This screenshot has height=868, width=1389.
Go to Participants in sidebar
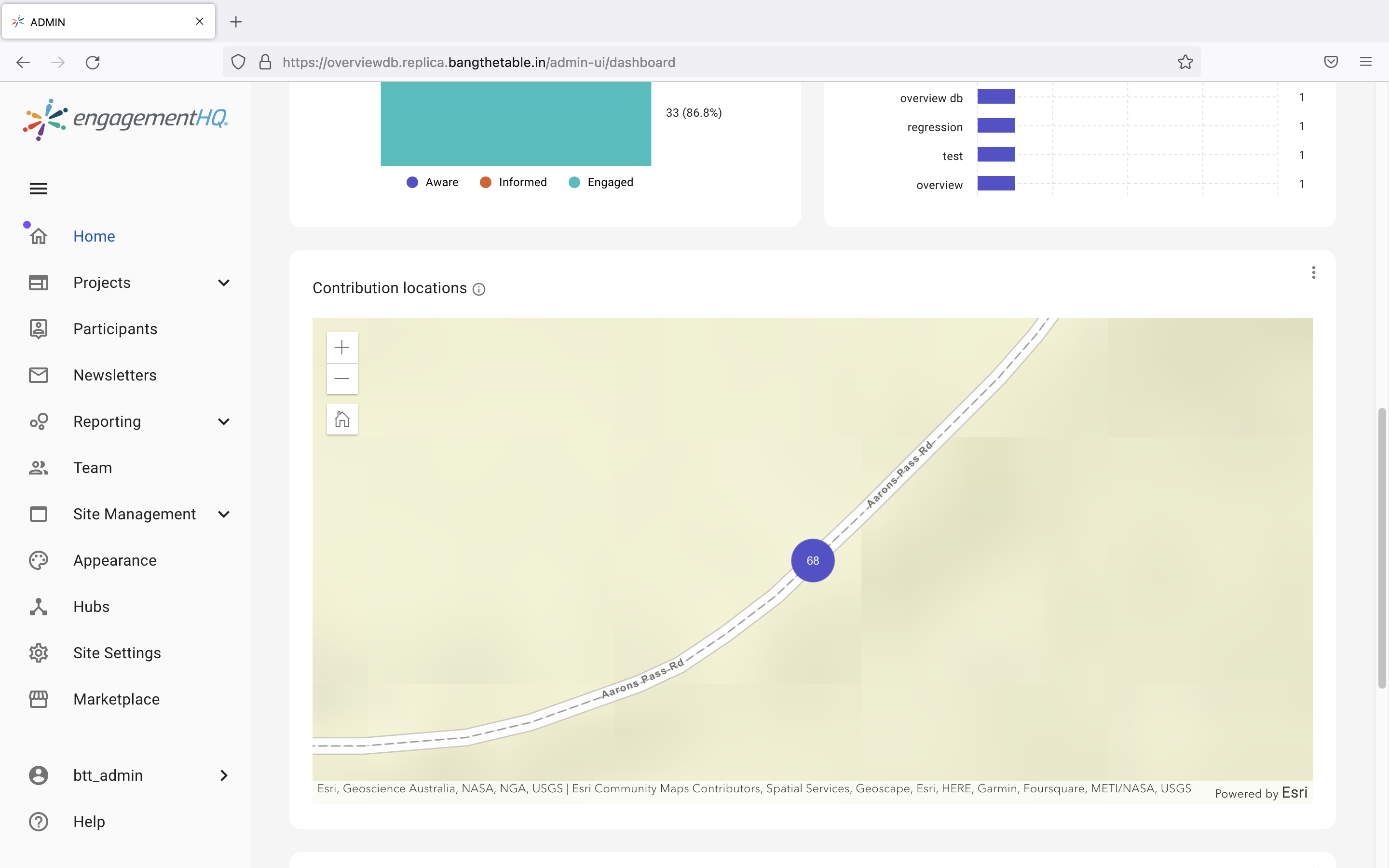coord(115,329)
